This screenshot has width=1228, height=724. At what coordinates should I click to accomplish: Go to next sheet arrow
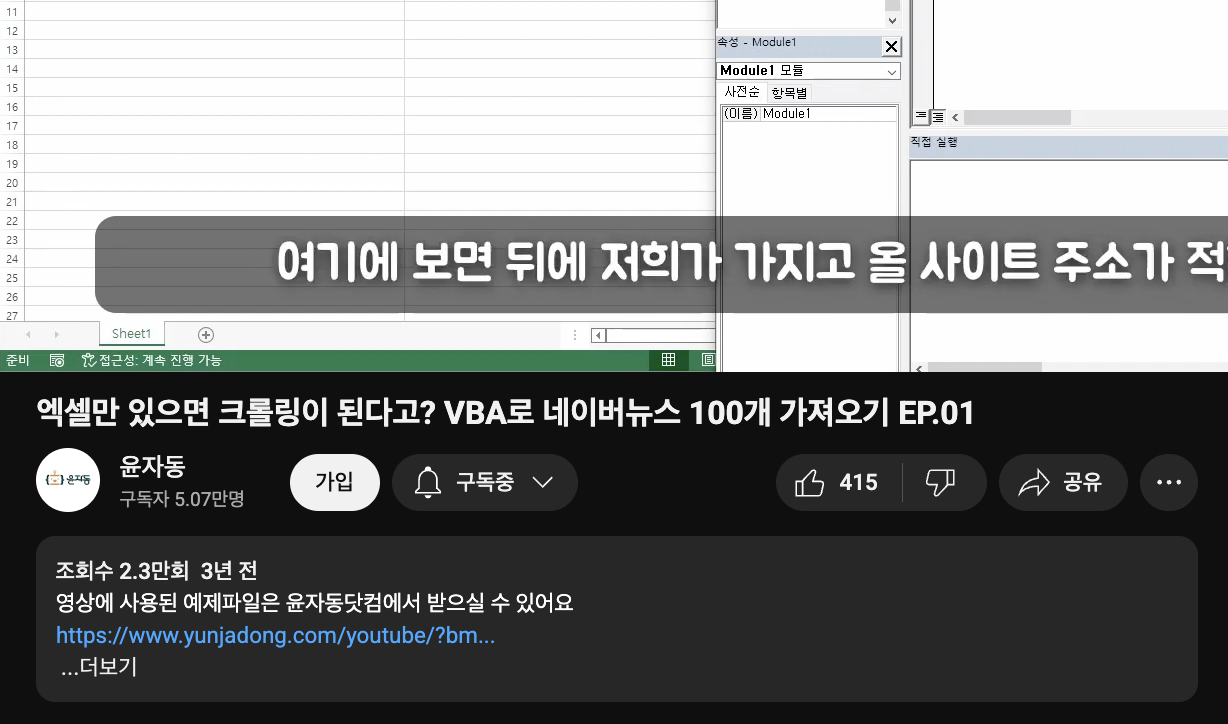(56, 334)
